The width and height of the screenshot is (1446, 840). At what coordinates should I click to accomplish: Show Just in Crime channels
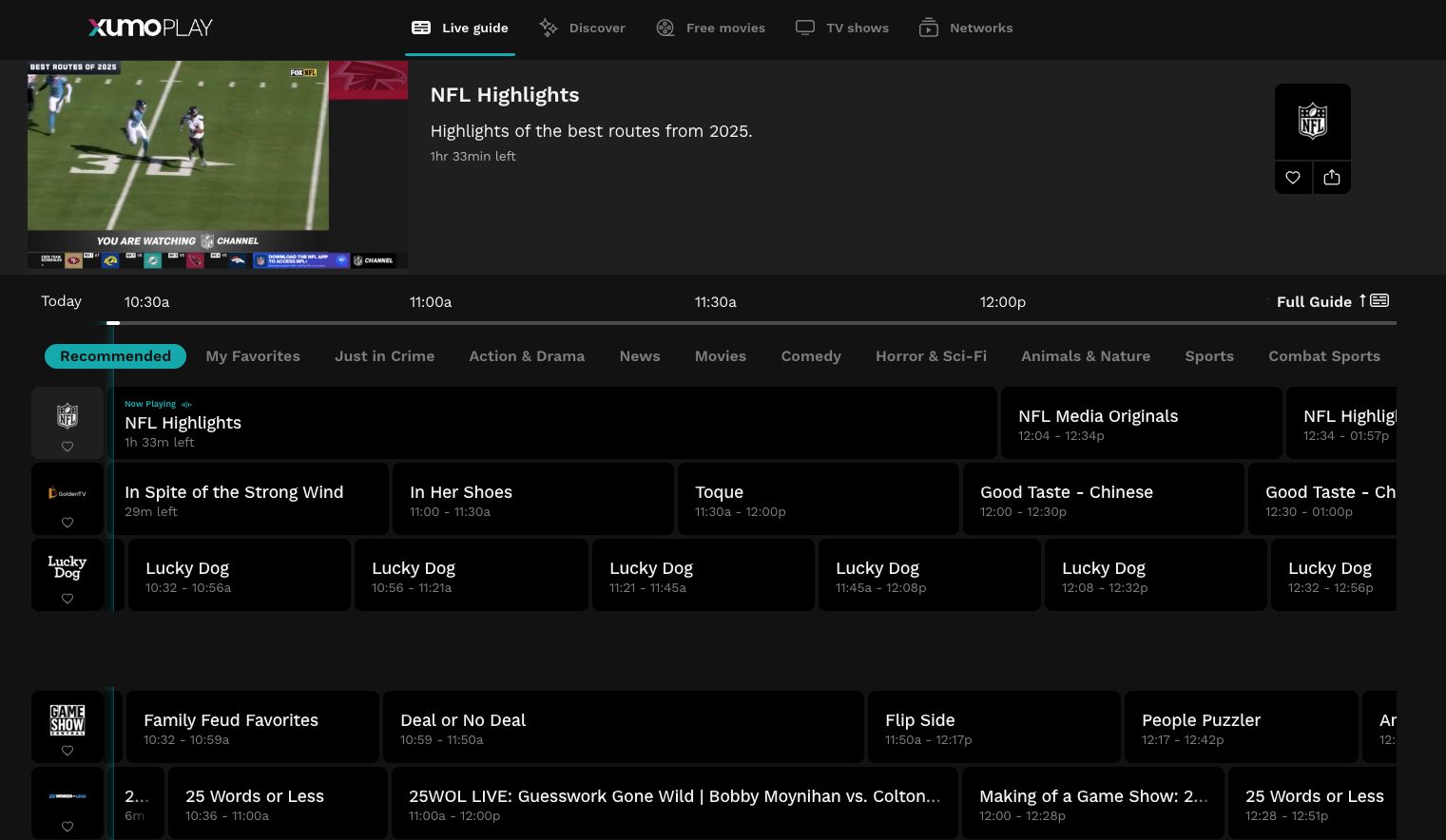coord(384,356)
